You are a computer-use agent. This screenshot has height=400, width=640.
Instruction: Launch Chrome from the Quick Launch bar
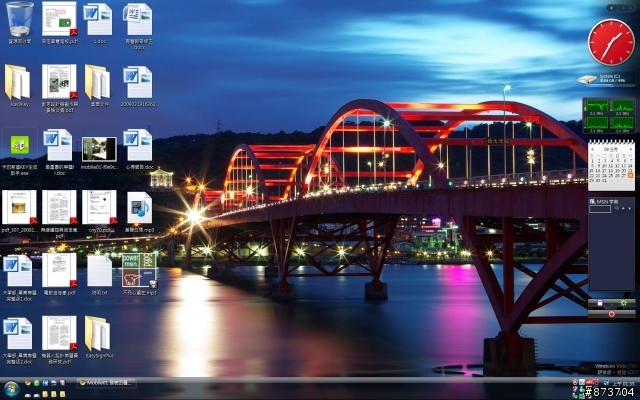(x=28, y=383)
